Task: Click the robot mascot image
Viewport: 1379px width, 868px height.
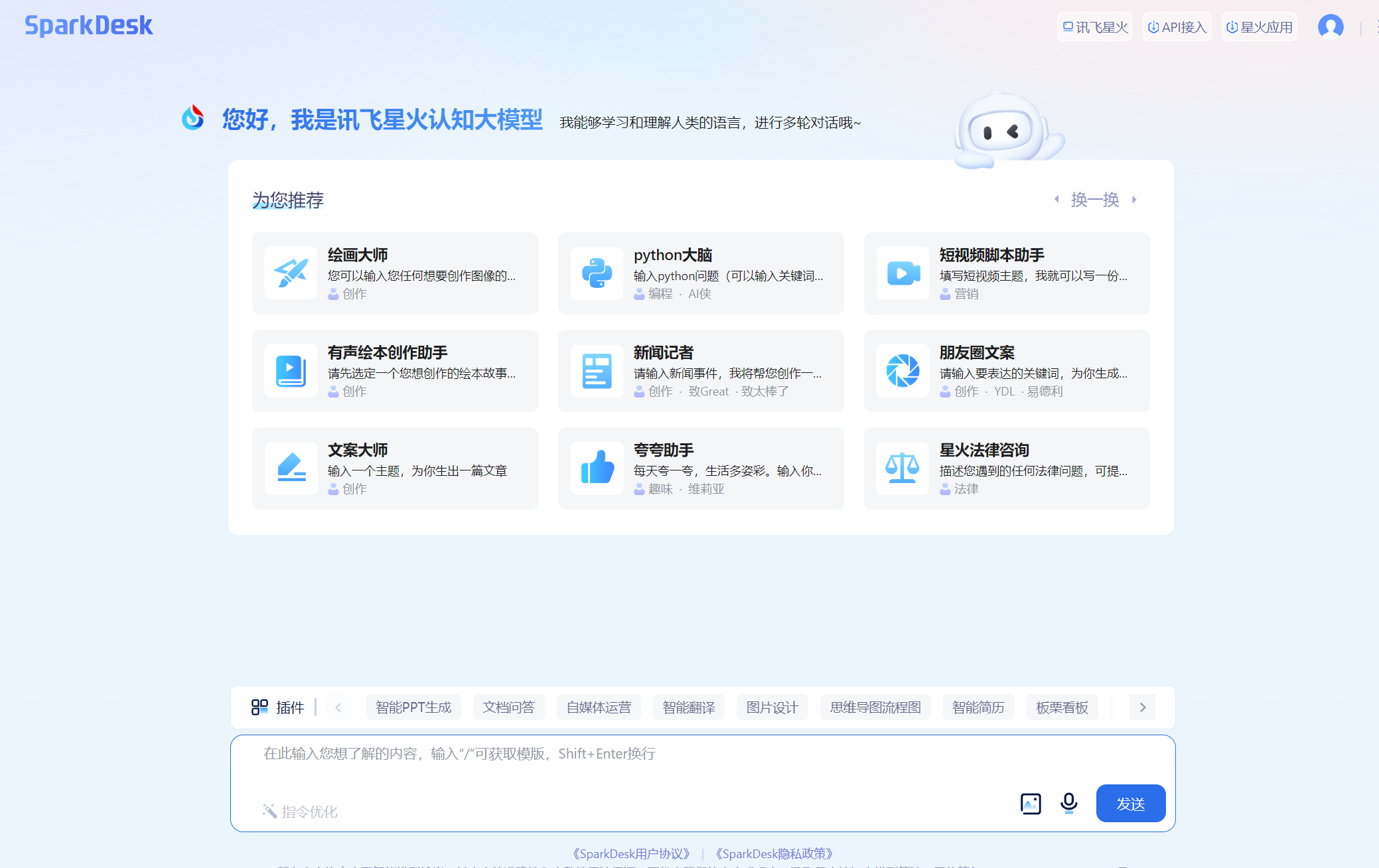Action: click(x=1008, y=131)
